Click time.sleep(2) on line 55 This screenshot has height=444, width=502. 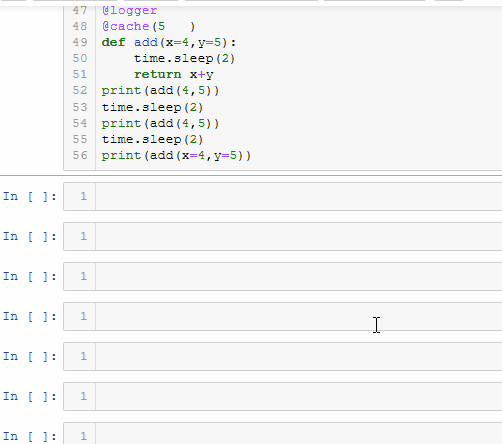(152, 139)
